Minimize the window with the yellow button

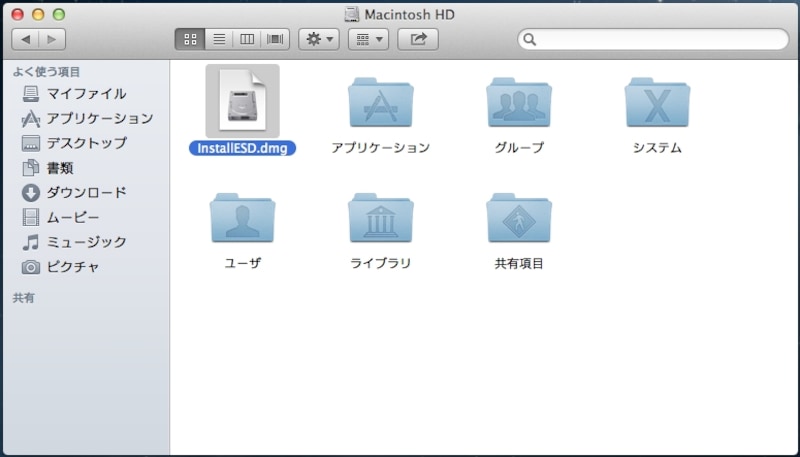tap(38, 14)
